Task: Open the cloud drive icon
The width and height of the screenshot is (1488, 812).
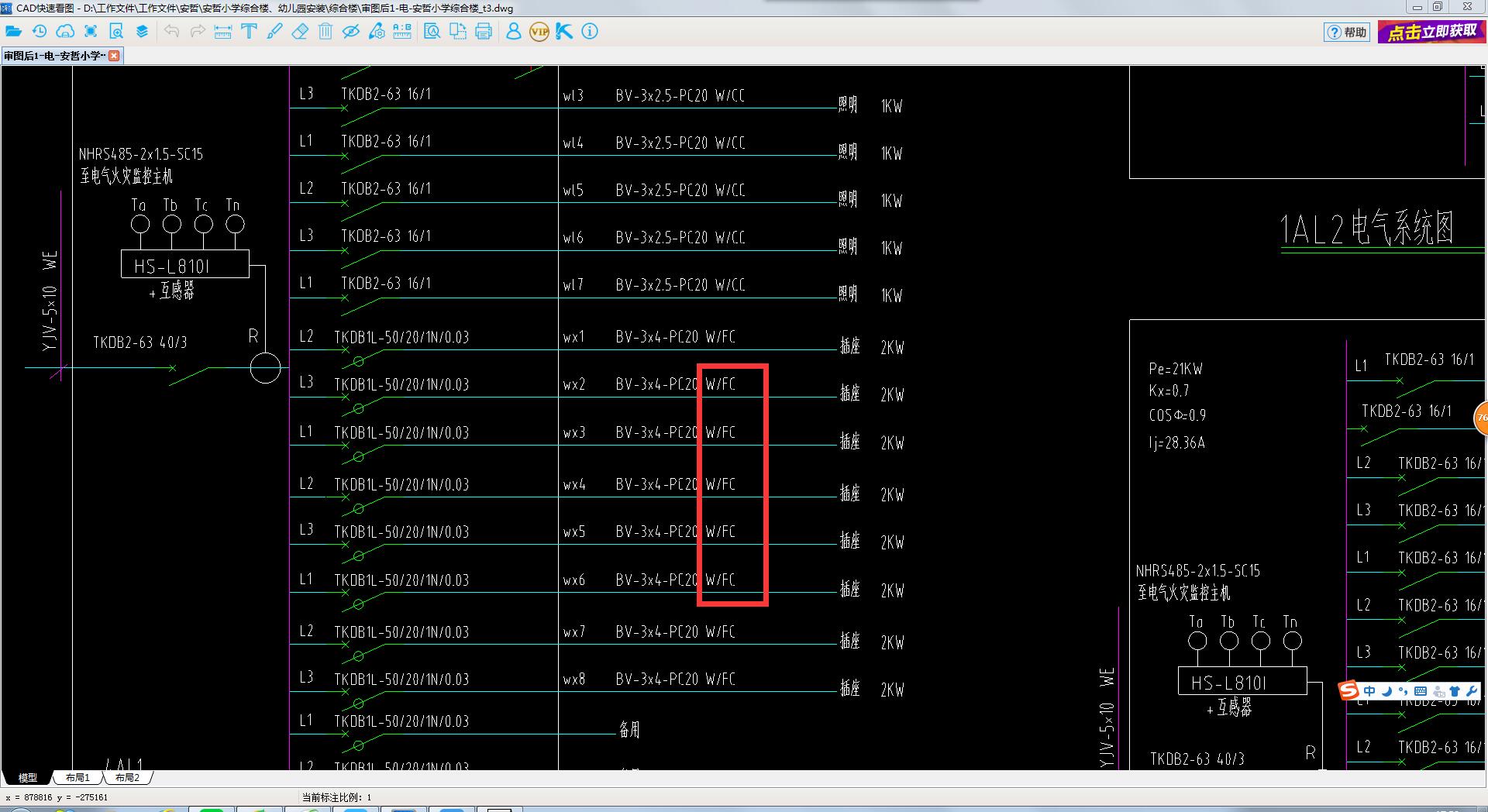Action: [x=66, y=32]
